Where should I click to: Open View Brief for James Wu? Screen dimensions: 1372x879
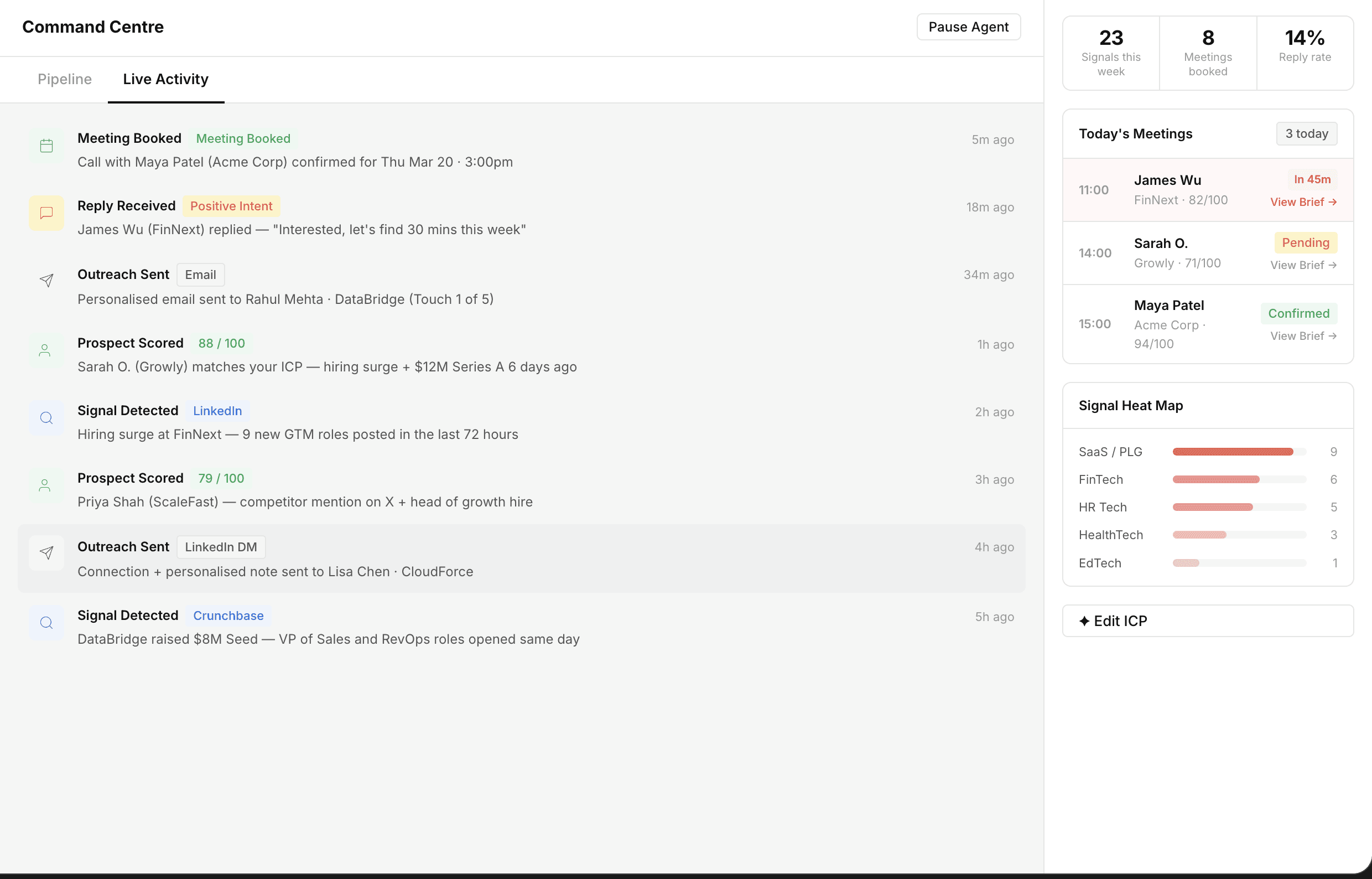(x=1303, y=202)
